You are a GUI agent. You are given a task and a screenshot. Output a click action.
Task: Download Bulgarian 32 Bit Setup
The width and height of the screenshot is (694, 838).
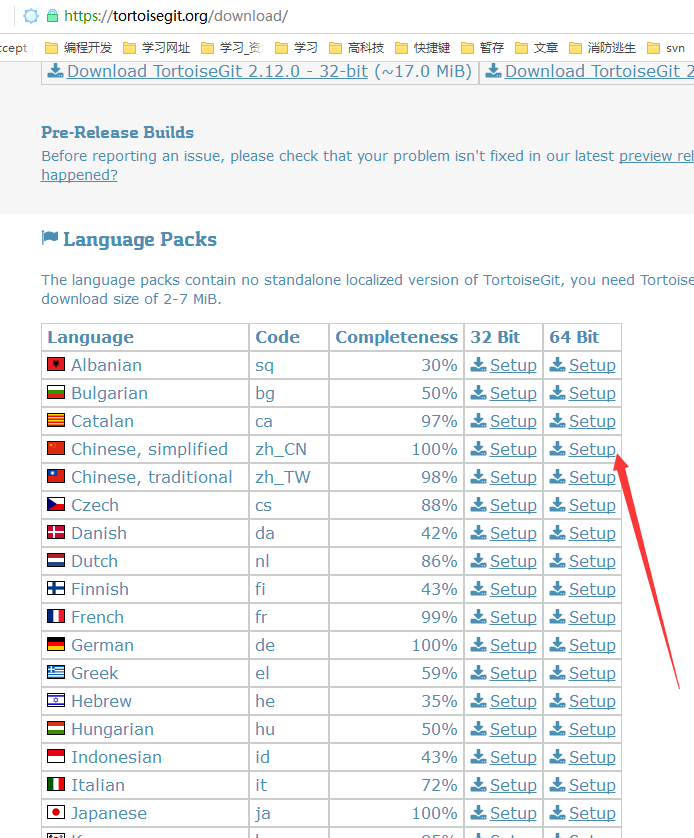point(513,393)
